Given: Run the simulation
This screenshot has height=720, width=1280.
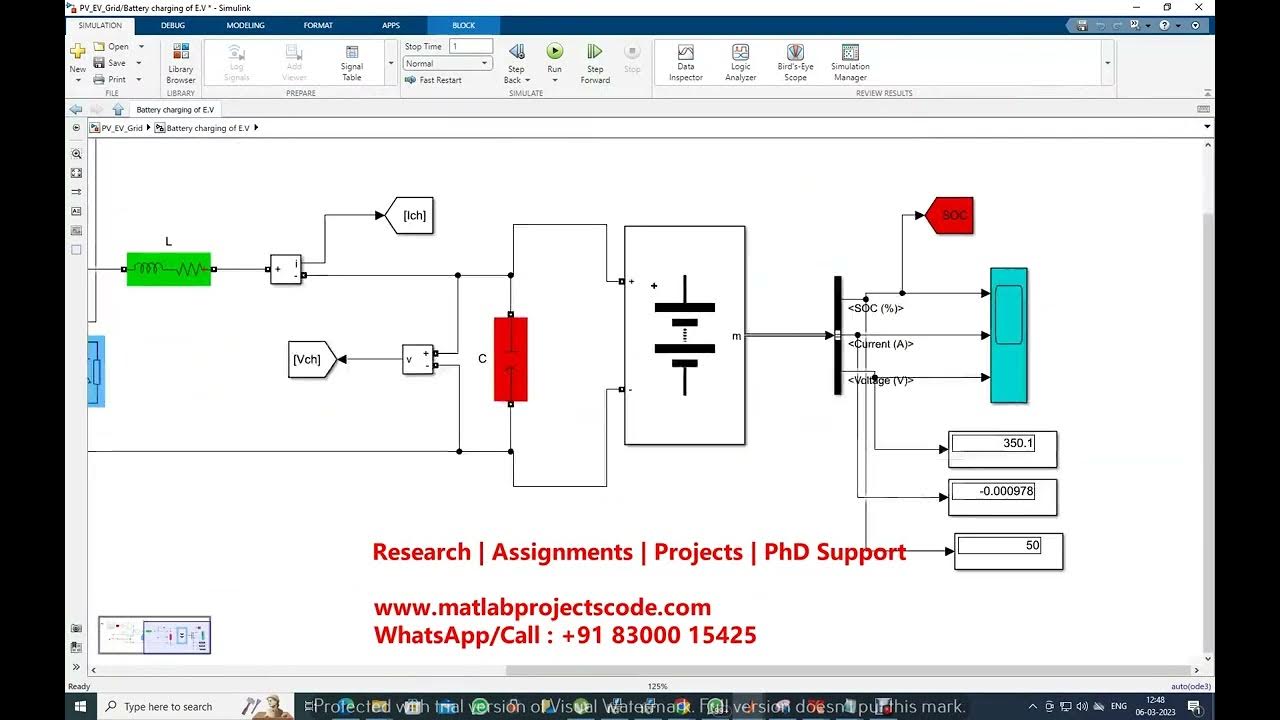Looking at the screenshot, I should coord(554,51).
